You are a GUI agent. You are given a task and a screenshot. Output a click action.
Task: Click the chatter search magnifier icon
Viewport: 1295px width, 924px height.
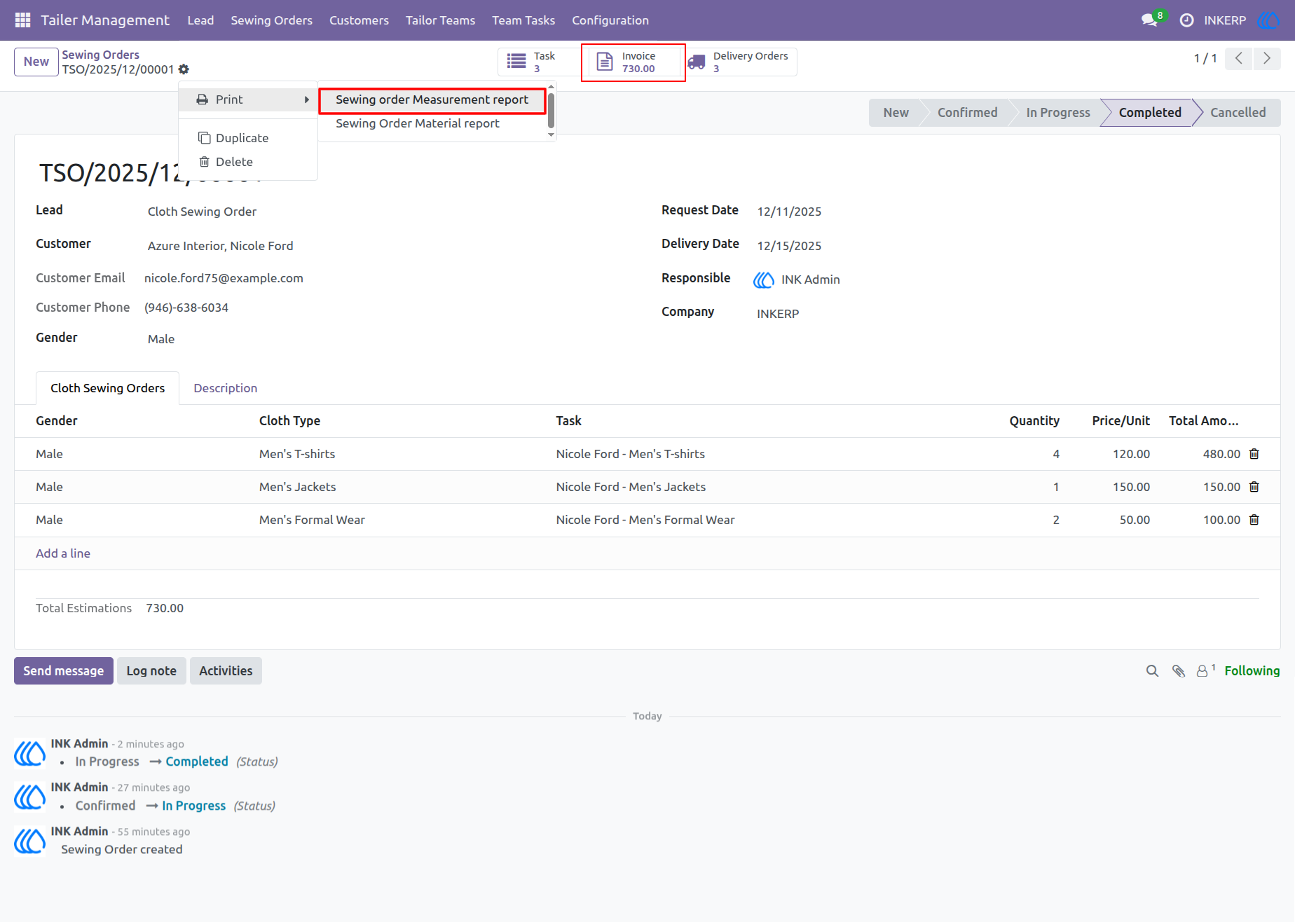pos(1152,671)
